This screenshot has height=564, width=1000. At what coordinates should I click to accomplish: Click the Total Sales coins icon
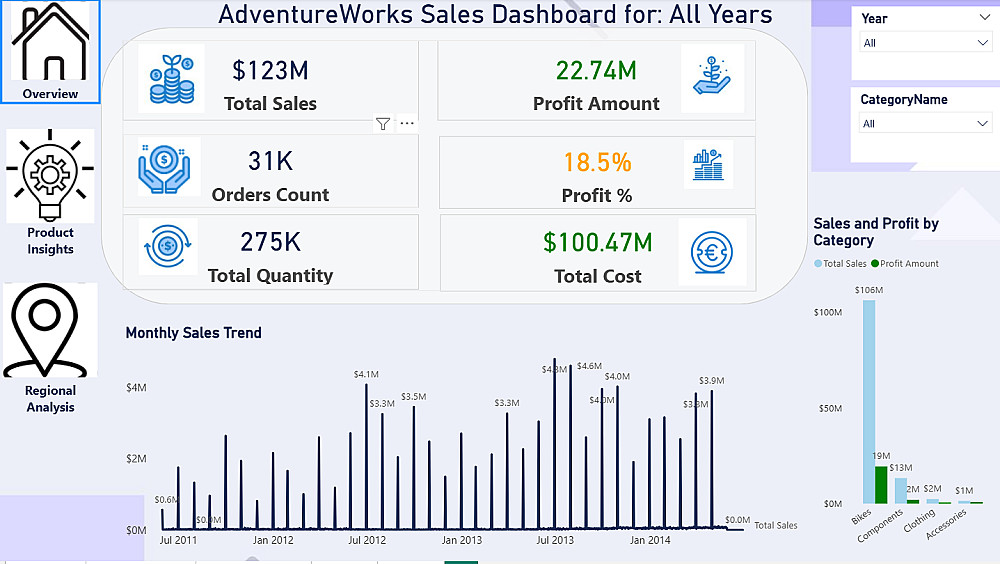coord(171,78)
